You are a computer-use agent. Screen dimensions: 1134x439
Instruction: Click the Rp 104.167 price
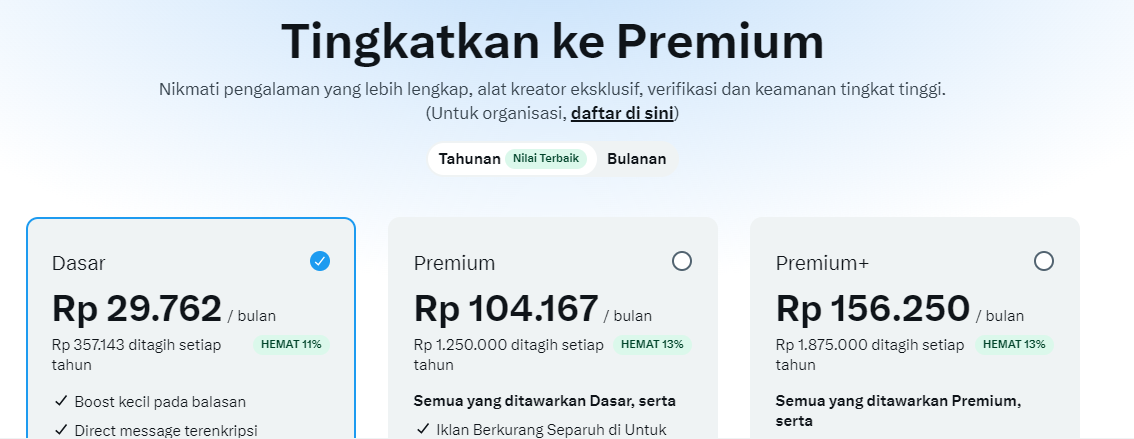click(506, 309)
